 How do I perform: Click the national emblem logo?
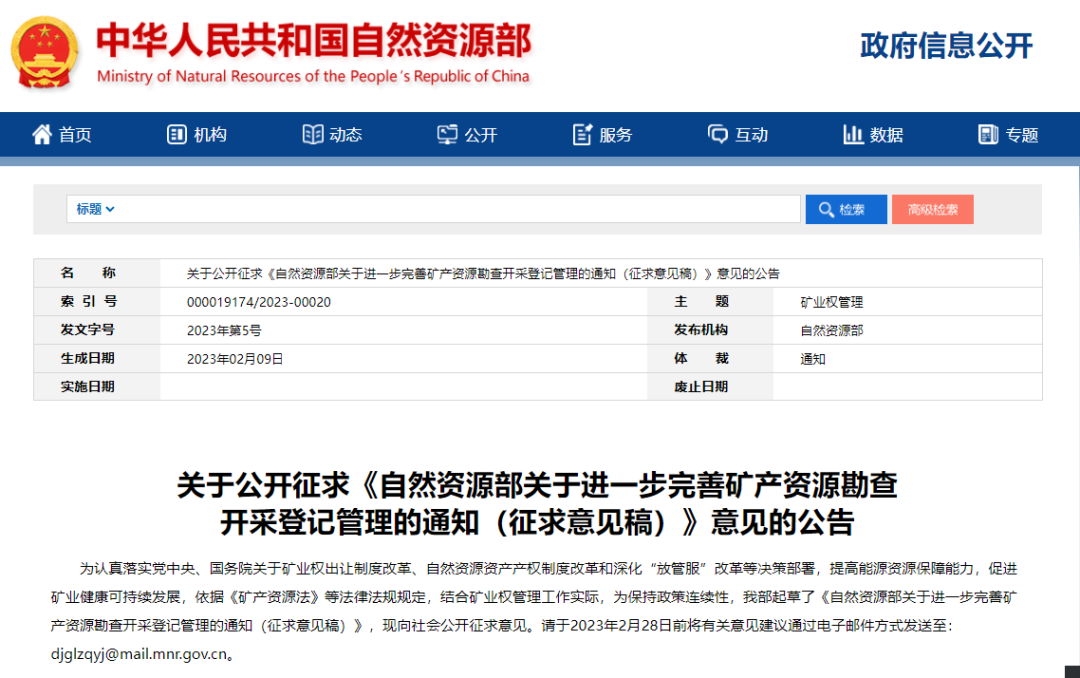(x=44, y=52)
